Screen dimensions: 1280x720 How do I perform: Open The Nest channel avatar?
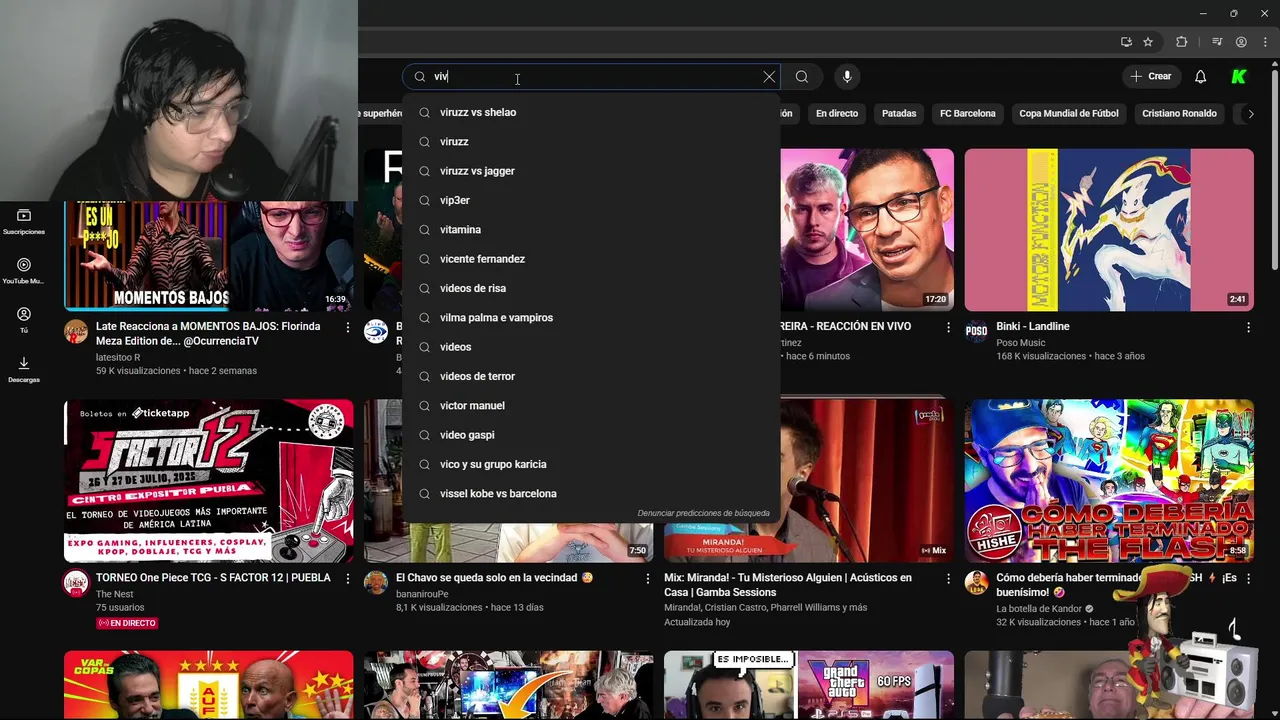coord(76,583)
